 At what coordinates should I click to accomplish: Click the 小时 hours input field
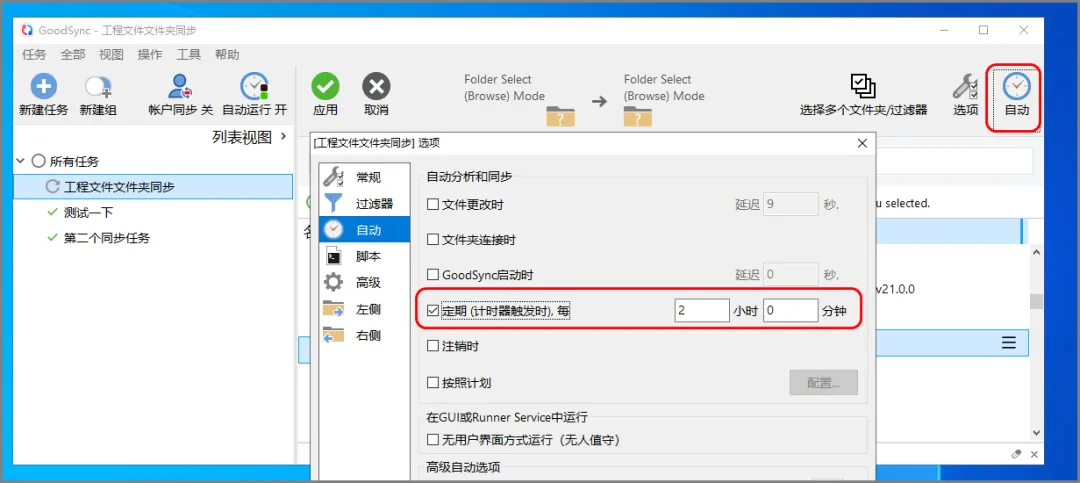pos(702,311)
